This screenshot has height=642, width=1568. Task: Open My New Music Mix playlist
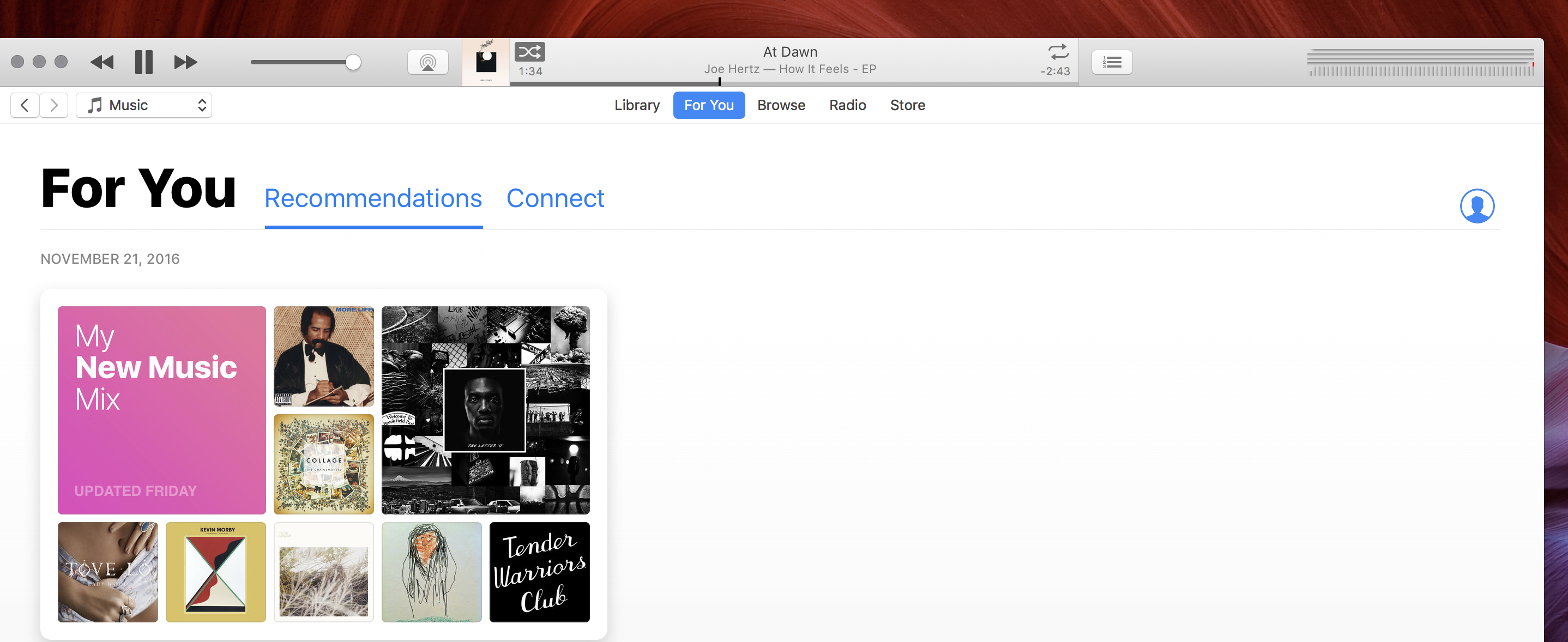tap(162, 410)
